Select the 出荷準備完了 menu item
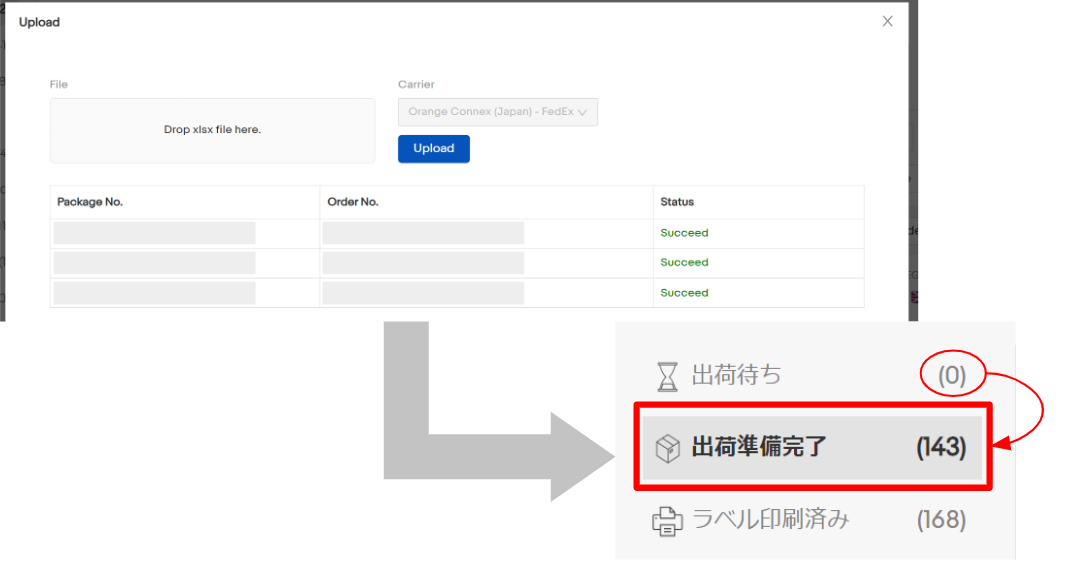The width and height of the screenshot is (1092, 580). (x=759, y=447)
